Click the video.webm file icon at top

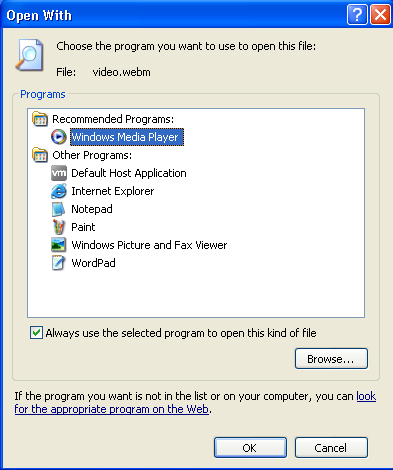[30, 55]
